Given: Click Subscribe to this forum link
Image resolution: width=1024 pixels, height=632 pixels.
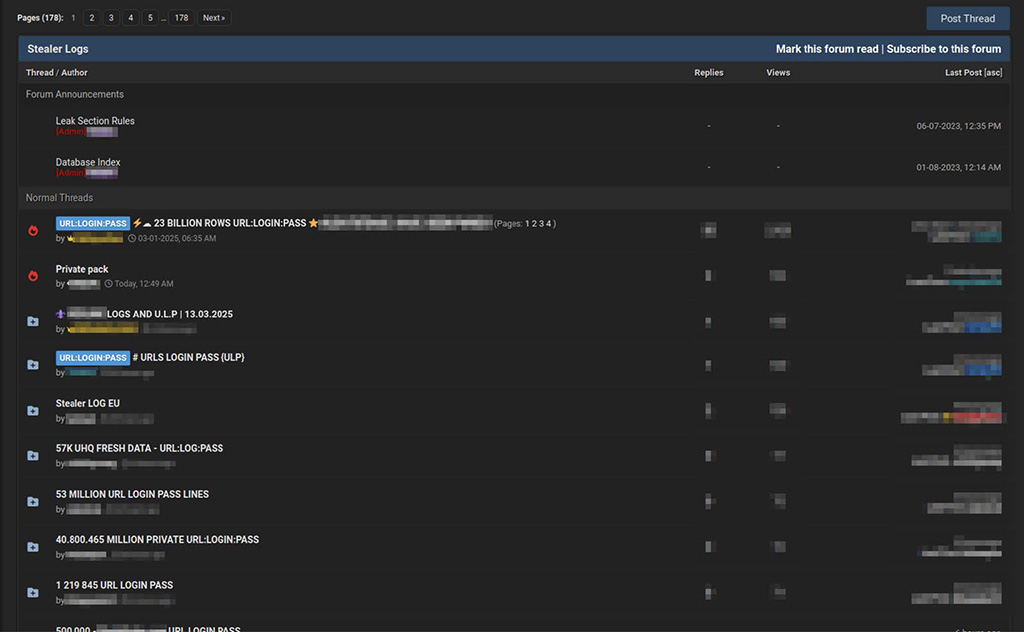Looking at the screenshot, I should [x=943, y=49].
